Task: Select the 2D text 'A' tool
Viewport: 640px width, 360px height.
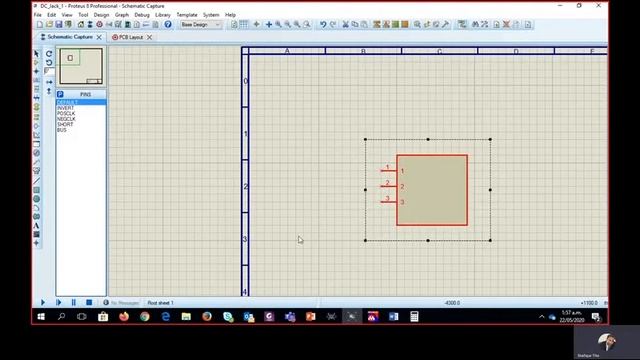Action: [x=36, y=225]
